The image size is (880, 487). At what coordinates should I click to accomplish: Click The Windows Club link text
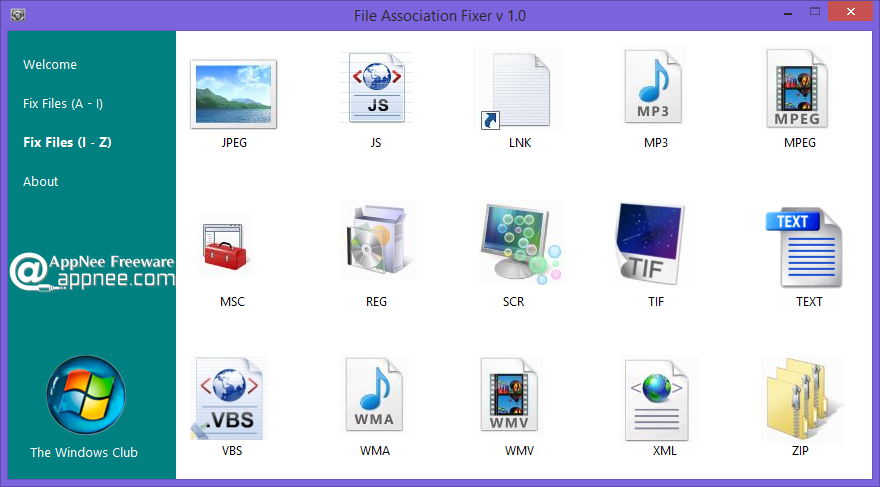click(x=84, y=452)
